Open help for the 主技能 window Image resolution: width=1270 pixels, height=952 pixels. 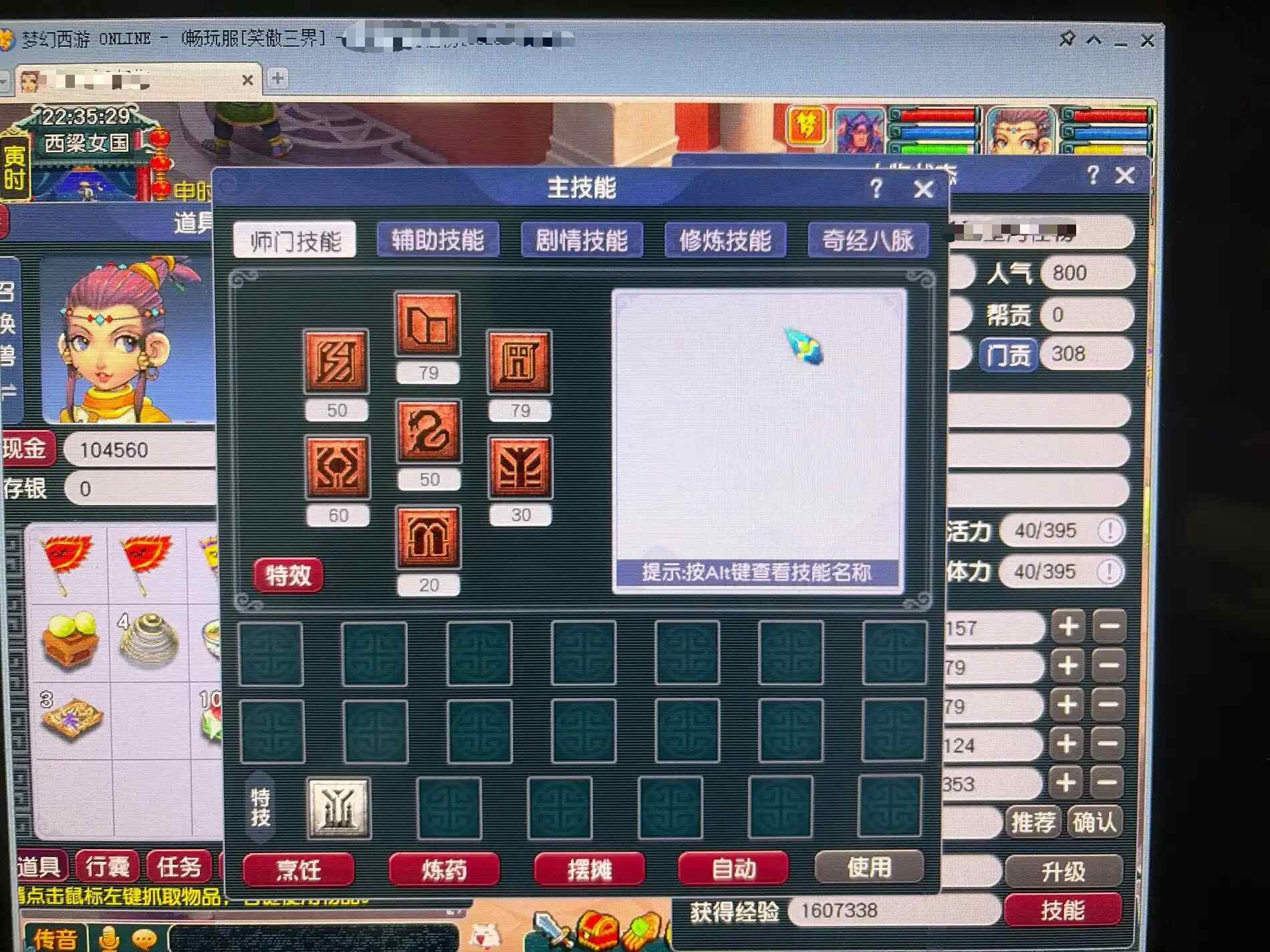click(876, 189)
